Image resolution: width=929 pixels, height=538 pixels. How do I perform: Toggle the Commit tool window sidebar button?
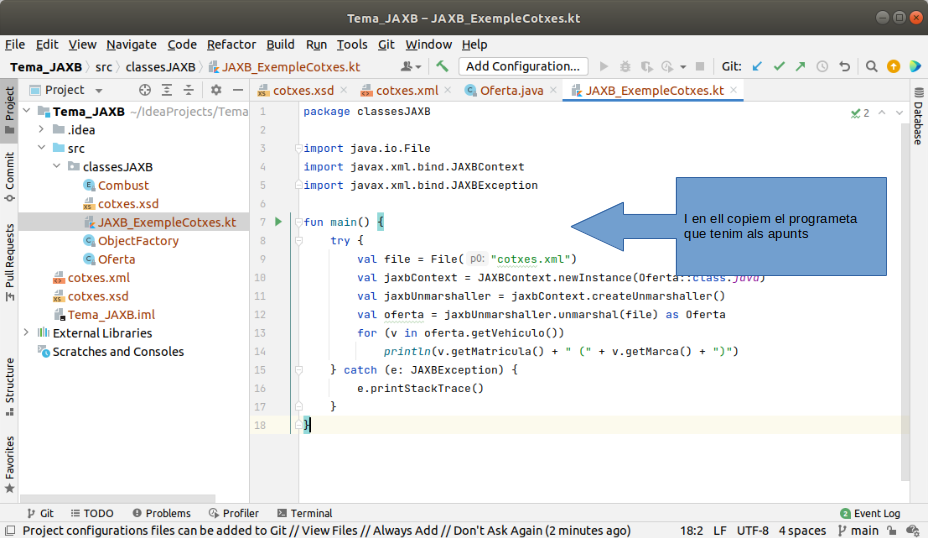9,177
